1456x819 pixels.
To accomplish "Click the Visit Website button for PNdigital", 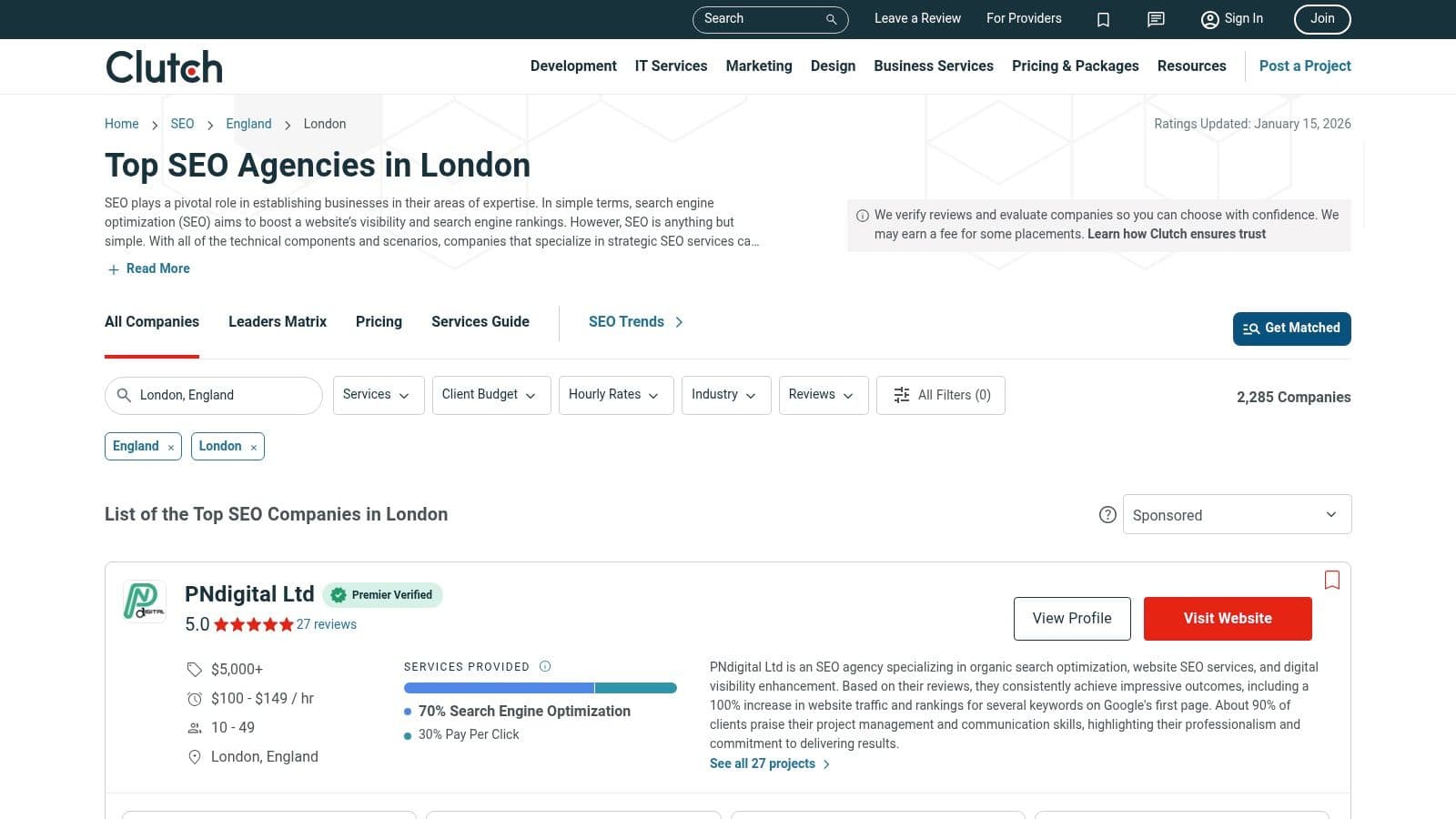I will click(1227, 618).
